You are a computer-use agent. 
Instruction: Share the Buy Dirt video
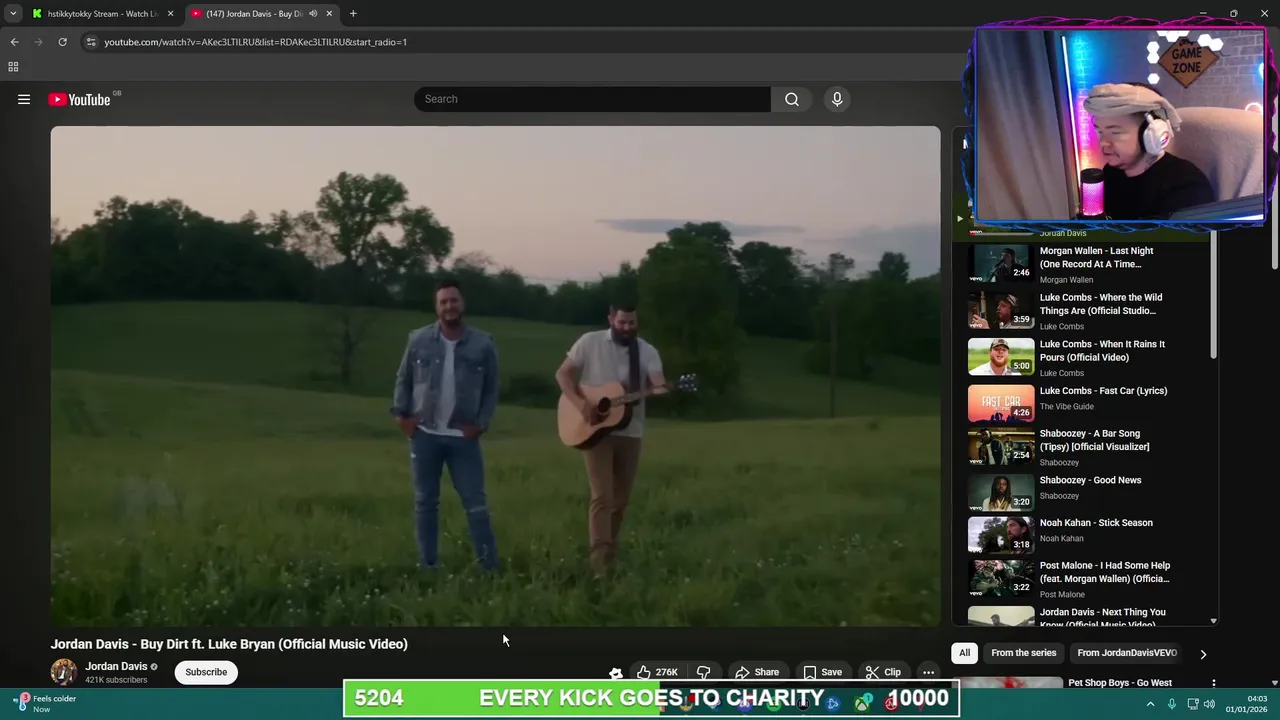756,672
